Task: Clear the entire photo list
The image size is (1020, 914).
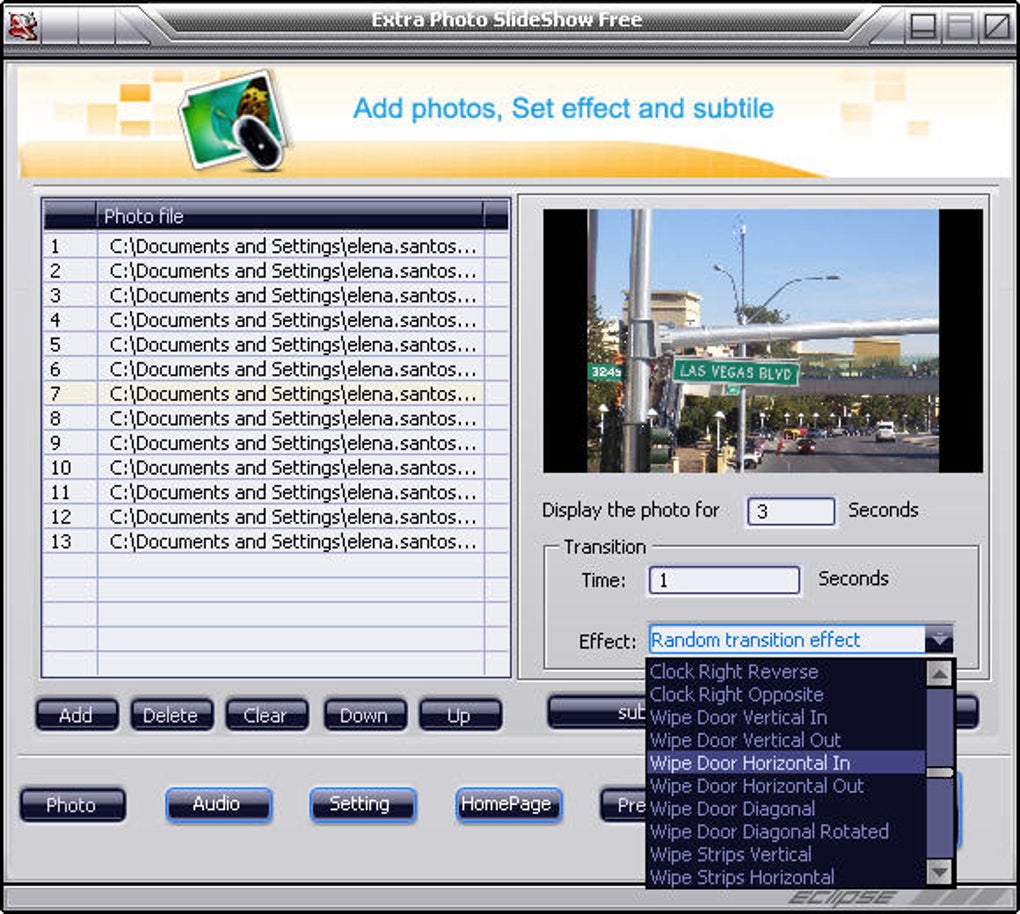Action: coord(266,715)
